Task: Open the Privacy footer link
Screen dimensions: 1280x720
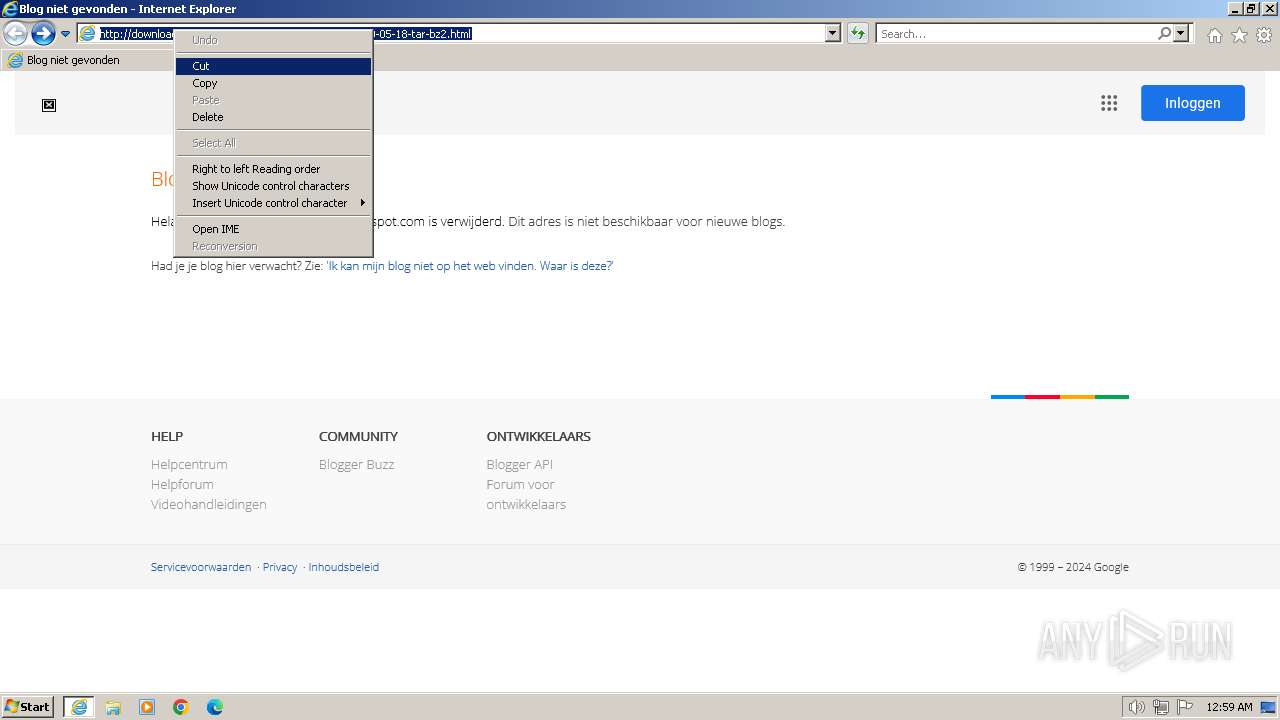Action: click(280, 567)
